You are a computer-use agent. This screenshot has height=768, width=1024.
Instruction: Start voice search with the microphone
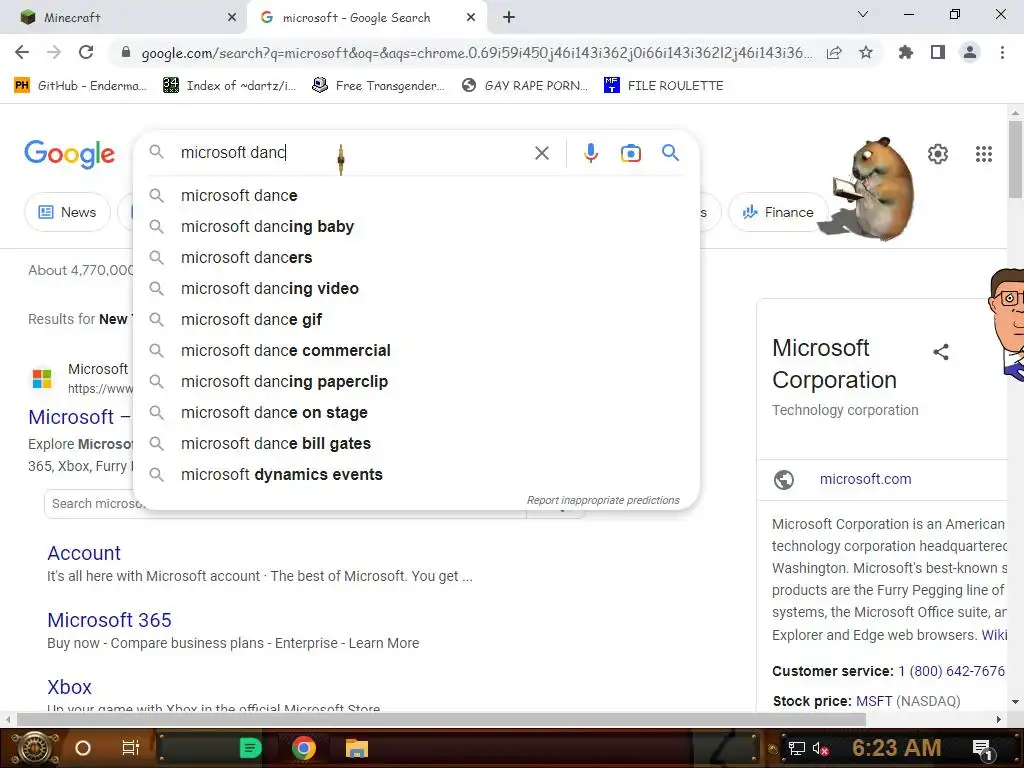(590, 153)
